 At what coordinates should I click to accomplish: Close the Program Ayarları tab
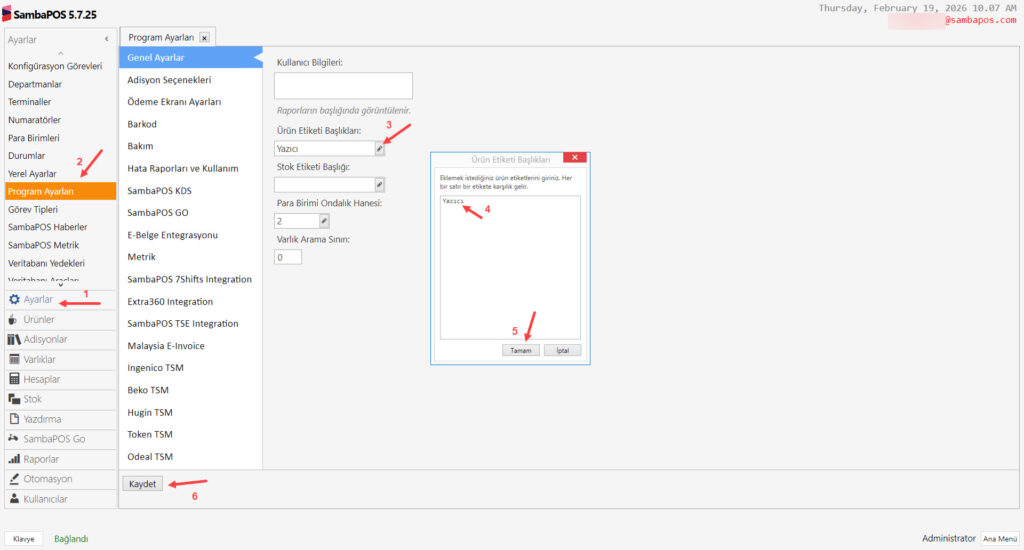pos(204,38)
